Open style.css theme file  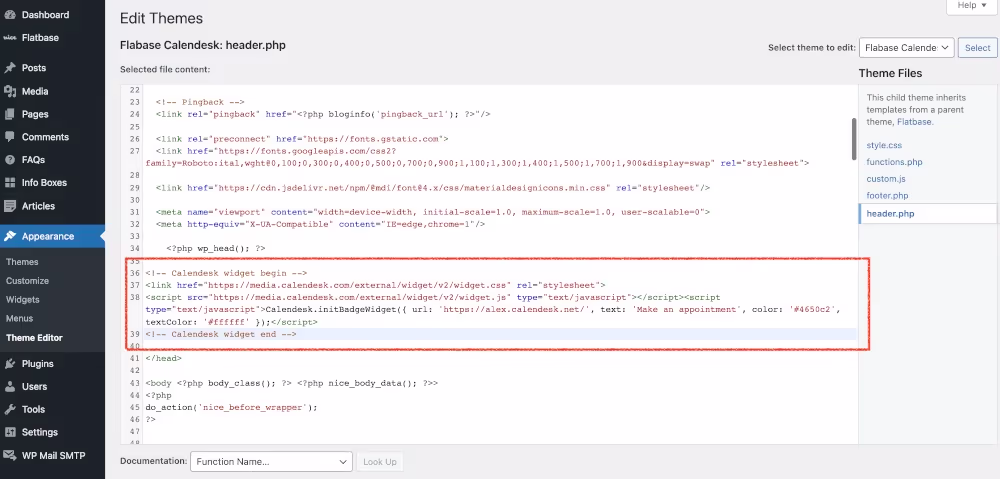[x=884, y=145]
